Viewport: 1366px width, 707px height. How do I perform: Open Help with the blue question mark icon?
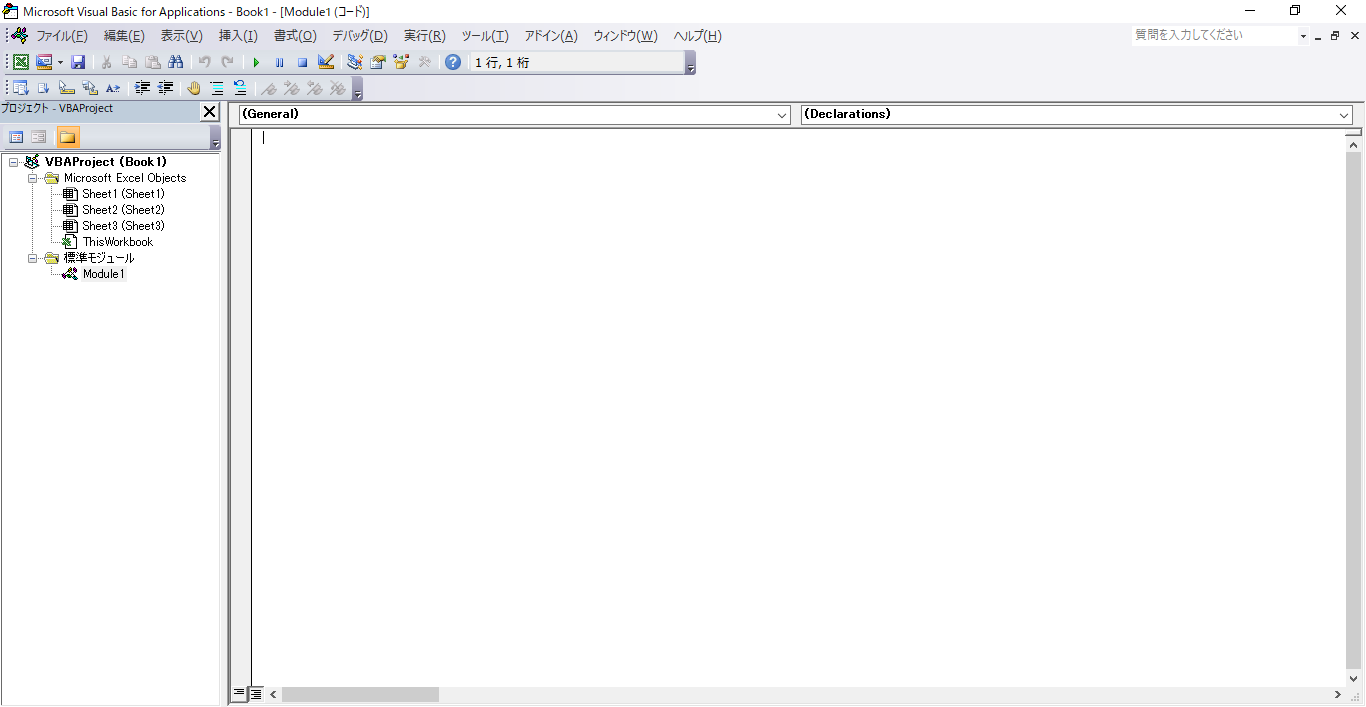[453, 62]
